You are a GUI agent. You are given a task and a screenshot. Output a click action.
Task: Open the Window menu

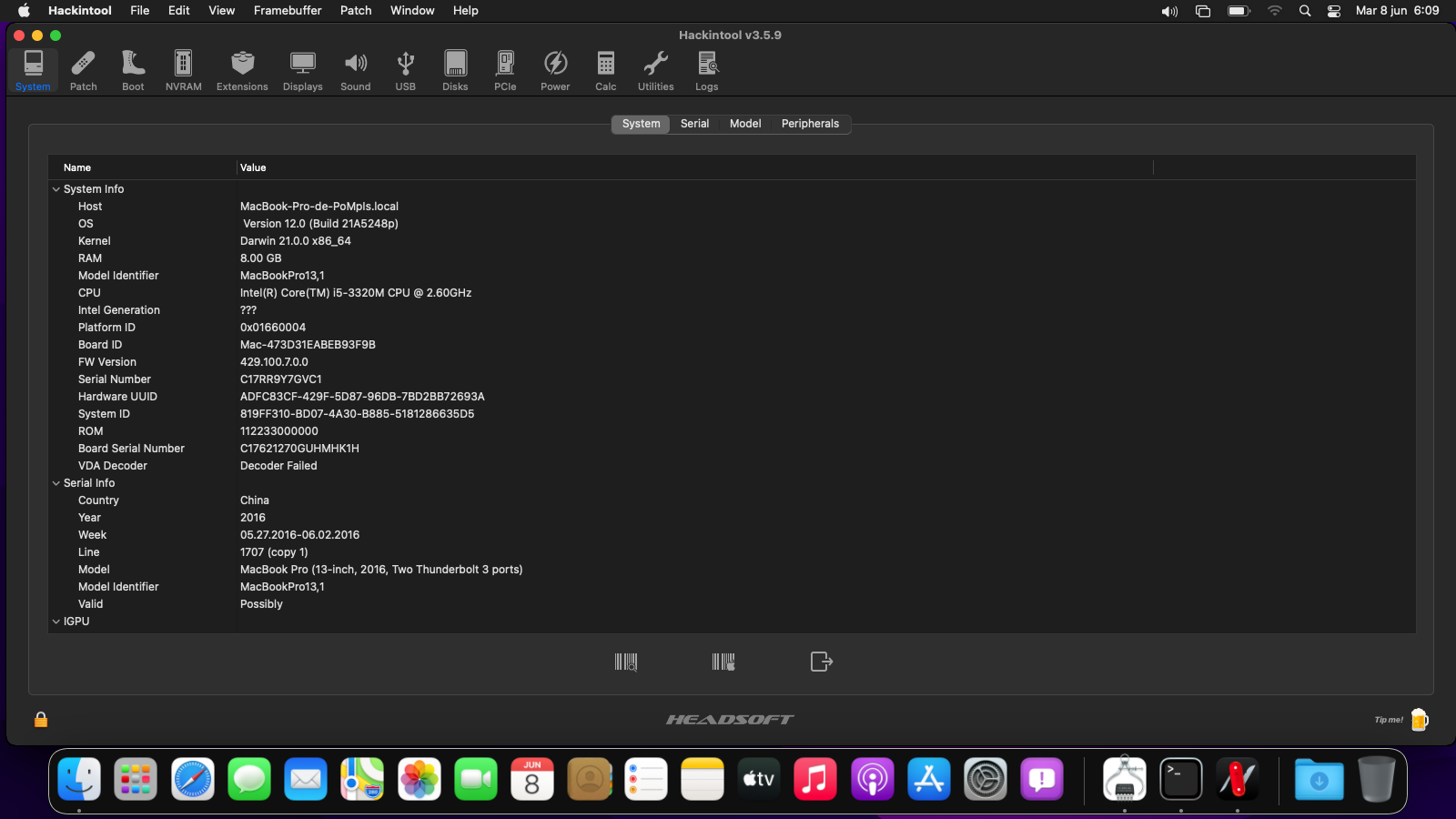coord(412,11)
